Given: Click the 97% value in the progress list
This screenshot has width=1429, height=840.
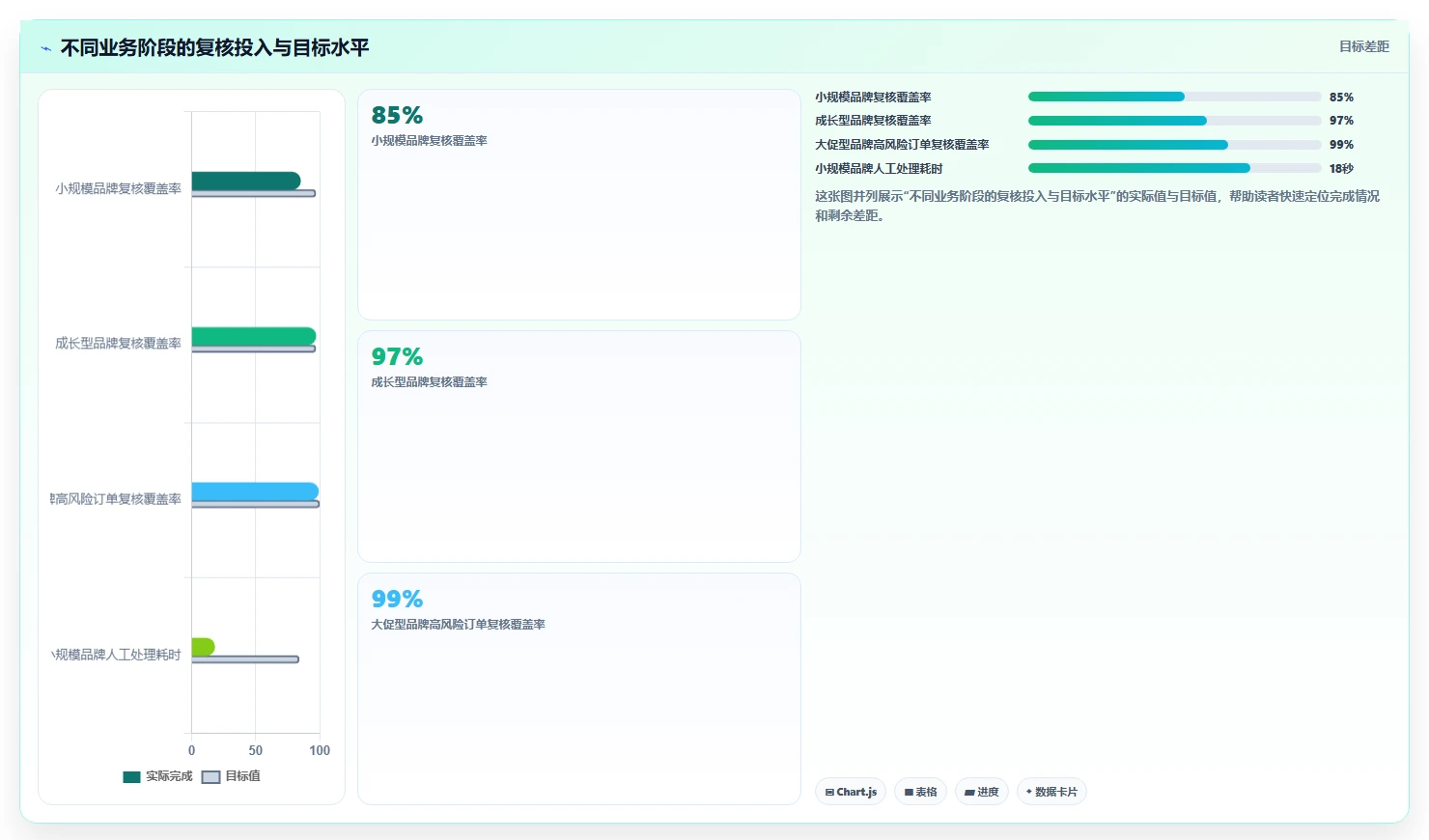Looking at the screenshot, I should point(1341,121).
